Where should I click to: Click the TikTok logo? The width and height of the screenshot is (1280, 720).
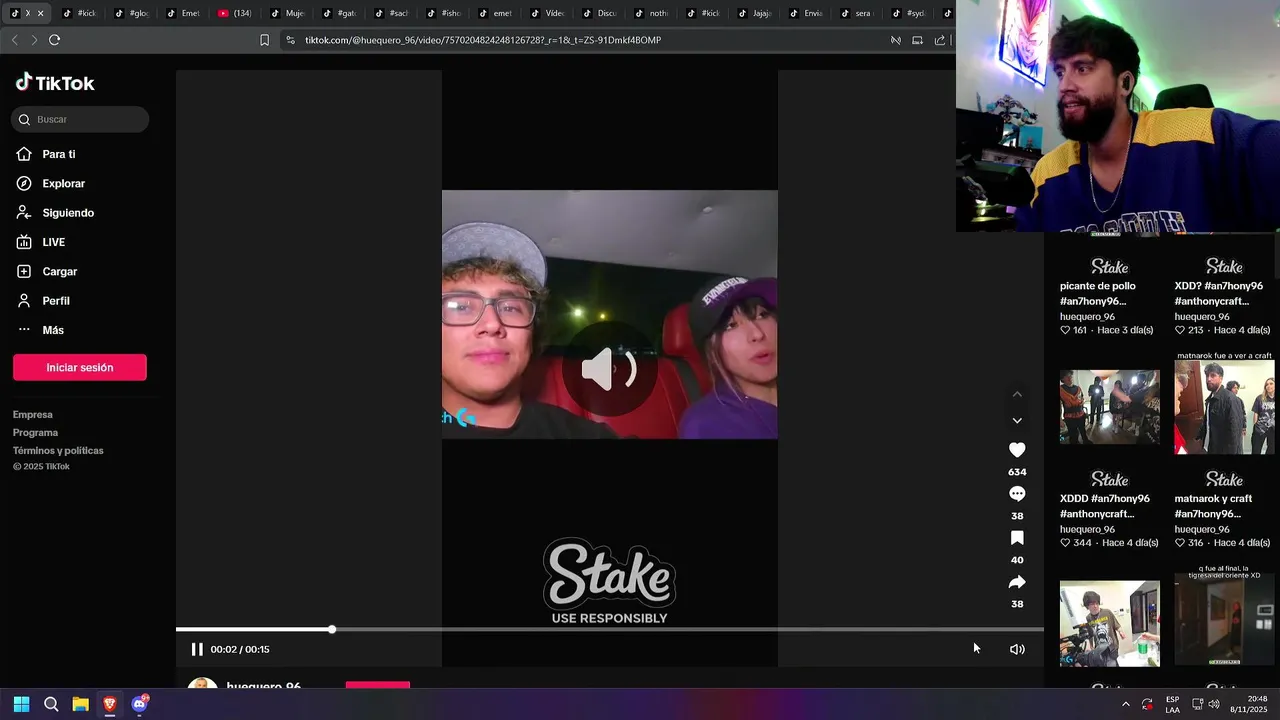55,83
